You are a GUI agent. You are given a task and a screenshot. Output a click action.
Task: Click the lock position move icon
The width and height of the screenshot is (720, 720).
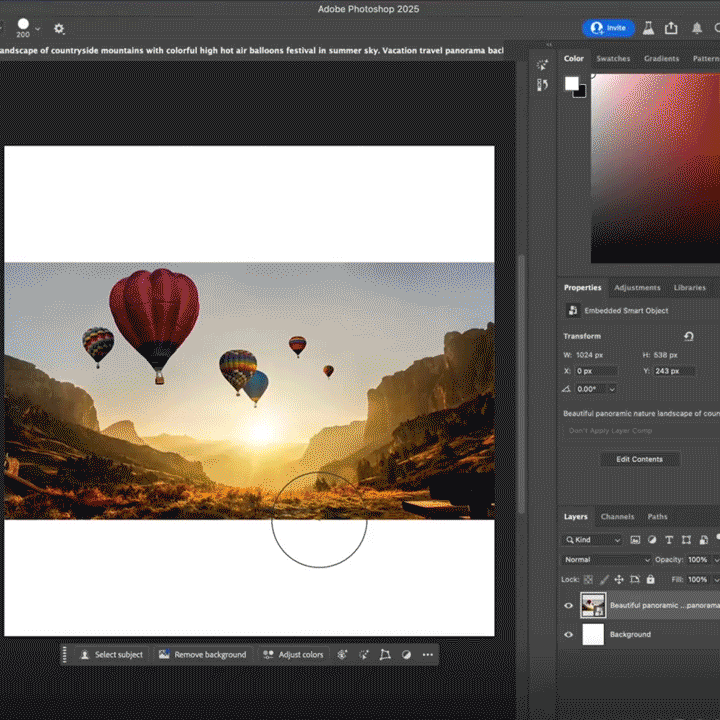(619, 579)
